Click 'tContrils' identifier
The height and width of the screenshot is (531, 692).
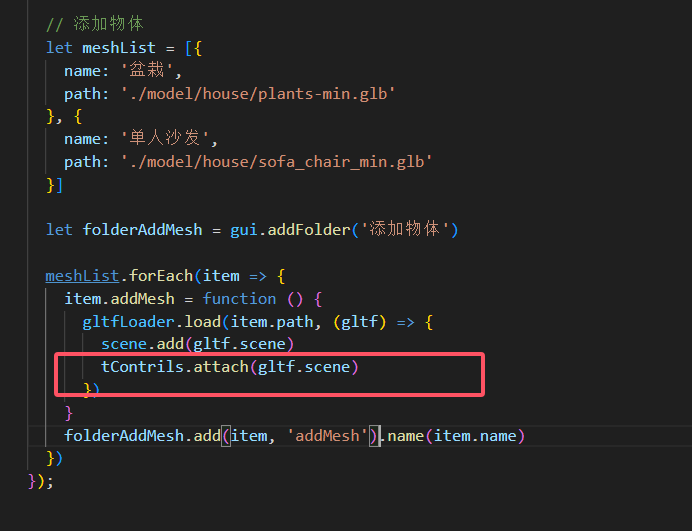tap(142, 367)
